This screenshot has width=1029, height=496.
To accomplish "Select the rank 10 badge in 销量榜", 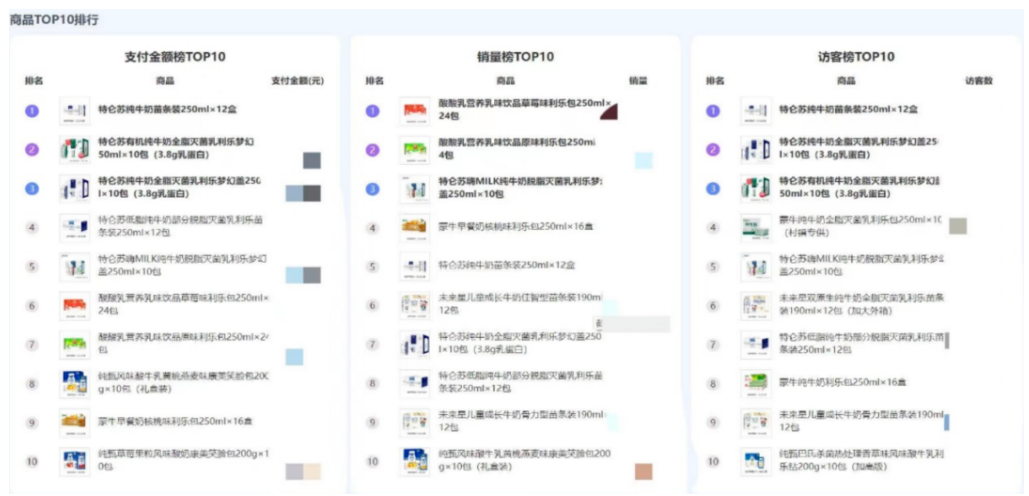I will coord(373,462).
